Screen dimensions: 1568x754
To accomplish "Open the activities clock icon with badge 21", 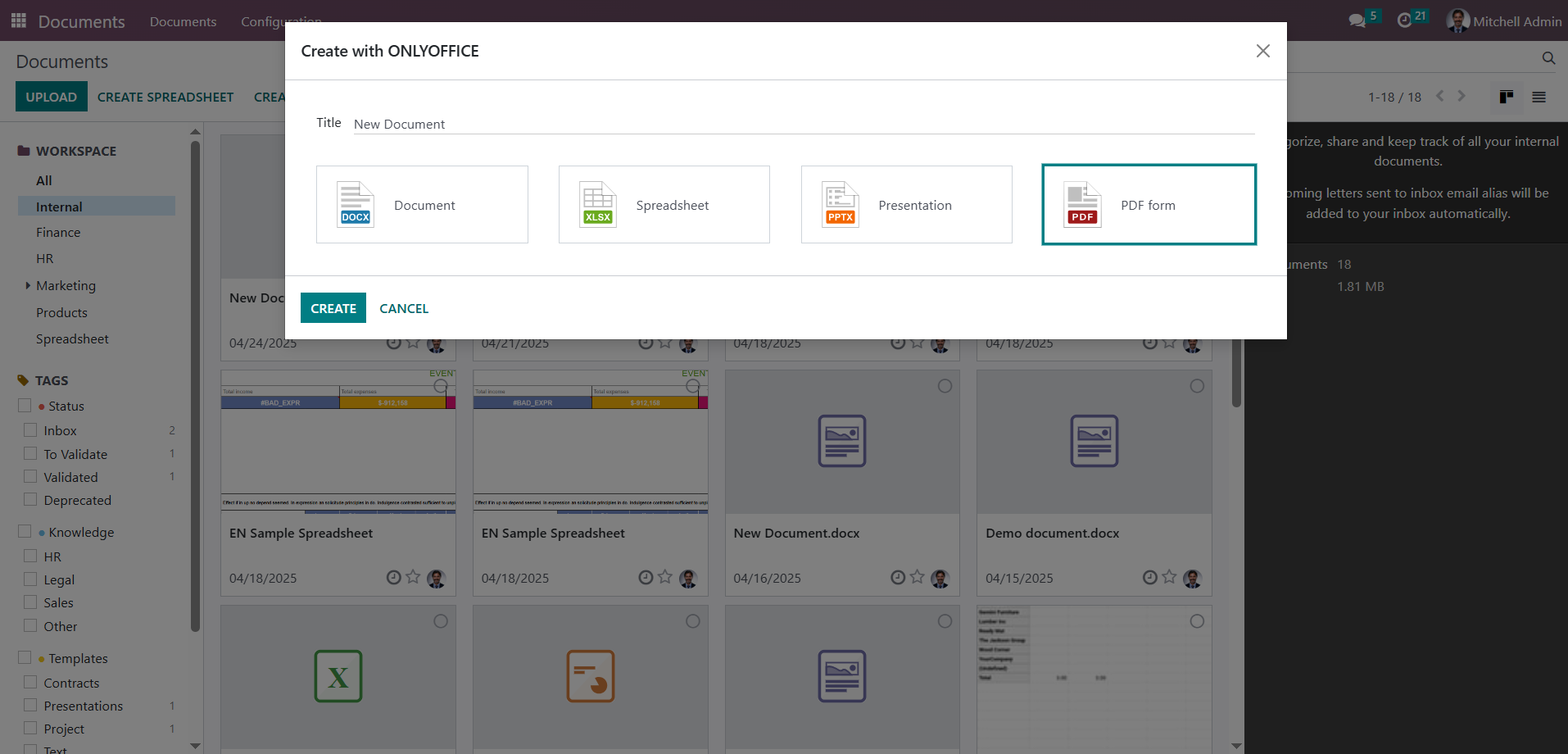I will (x=1405, y=20).
